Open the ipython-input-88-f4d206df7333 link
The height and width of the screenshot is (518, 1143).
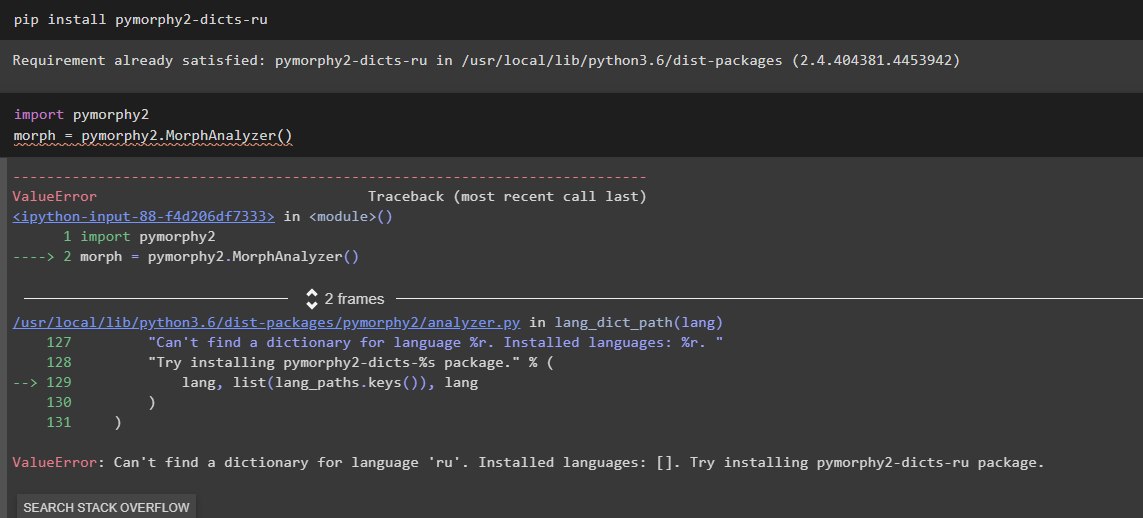(x=144, y=216)
